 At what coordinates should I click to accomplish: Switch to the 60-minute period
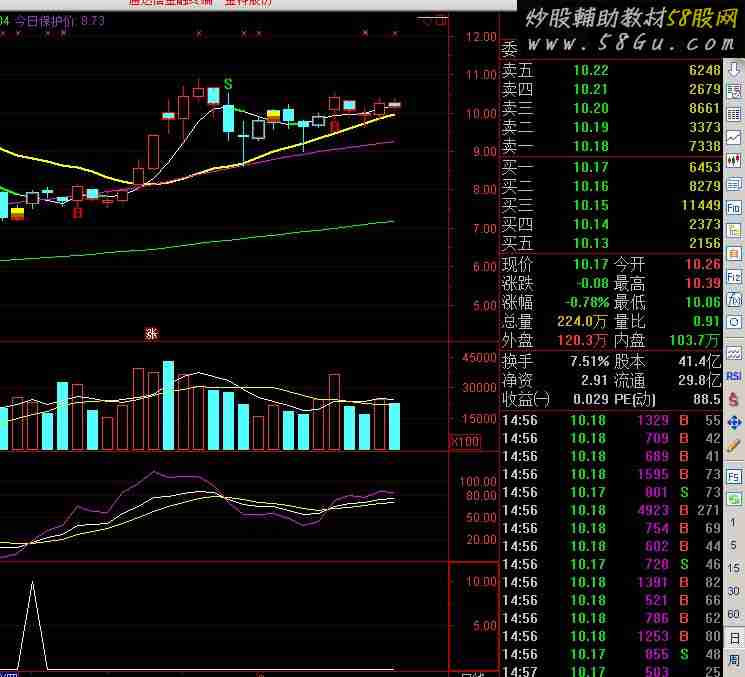734,614
